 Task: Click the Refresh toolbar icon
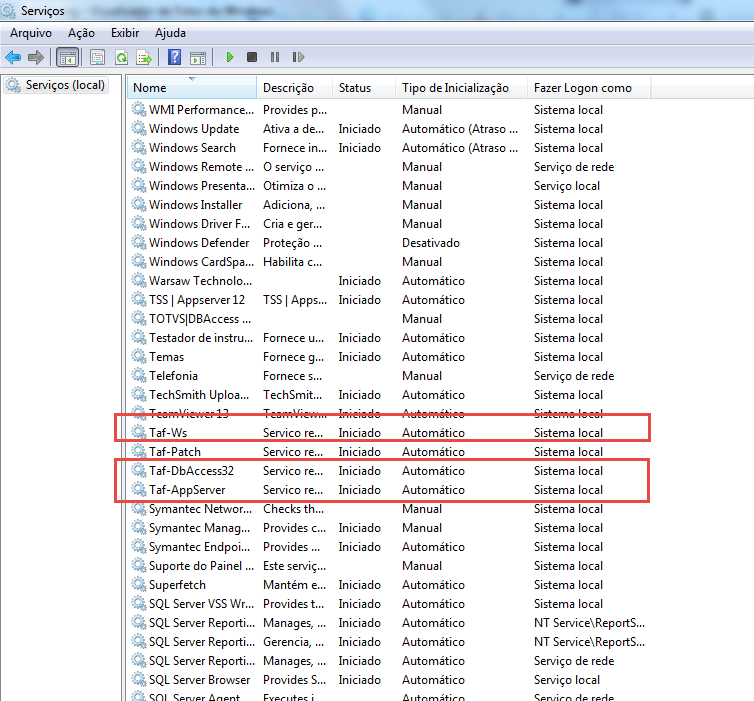tap(122, 58)
